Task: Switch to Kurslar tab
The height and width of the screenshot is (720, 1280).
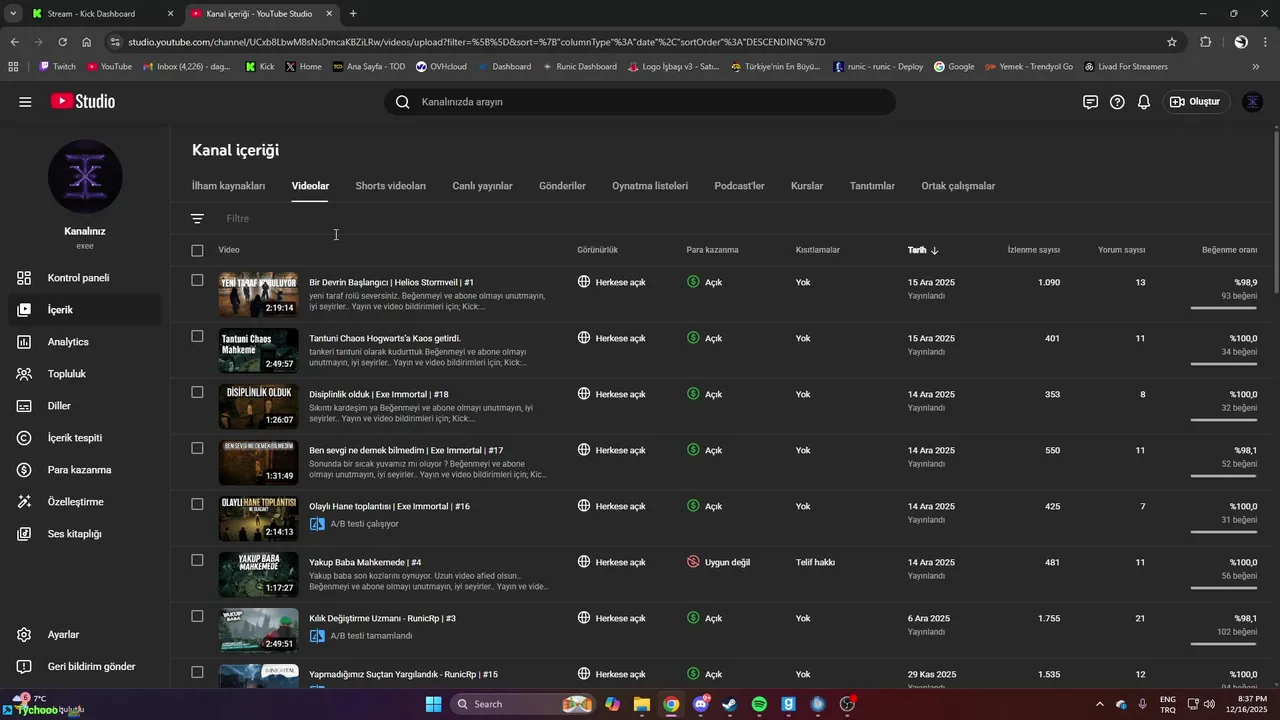Action: pos(807,186)
